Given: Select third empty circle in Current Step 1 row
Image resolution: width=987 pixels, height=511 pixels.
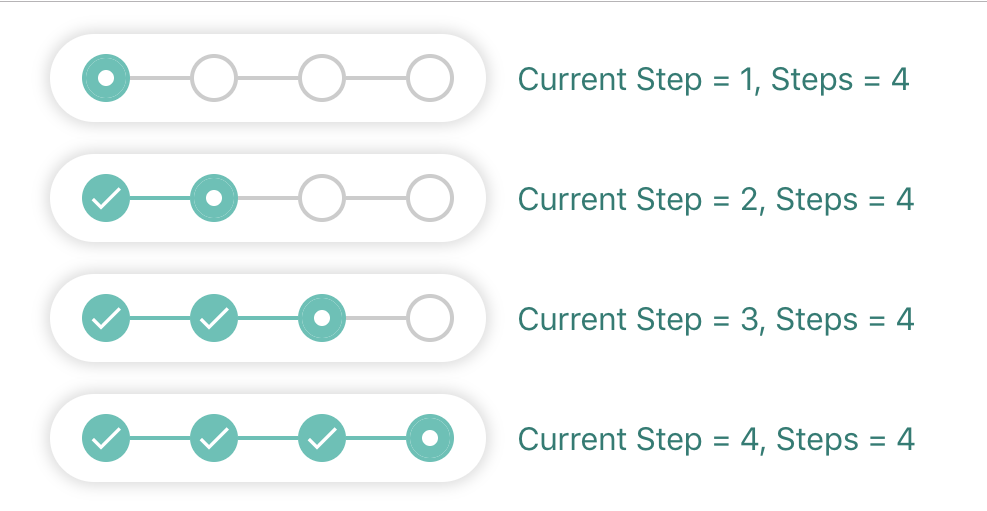Looking at the screenshot, I should pos(322,78).
